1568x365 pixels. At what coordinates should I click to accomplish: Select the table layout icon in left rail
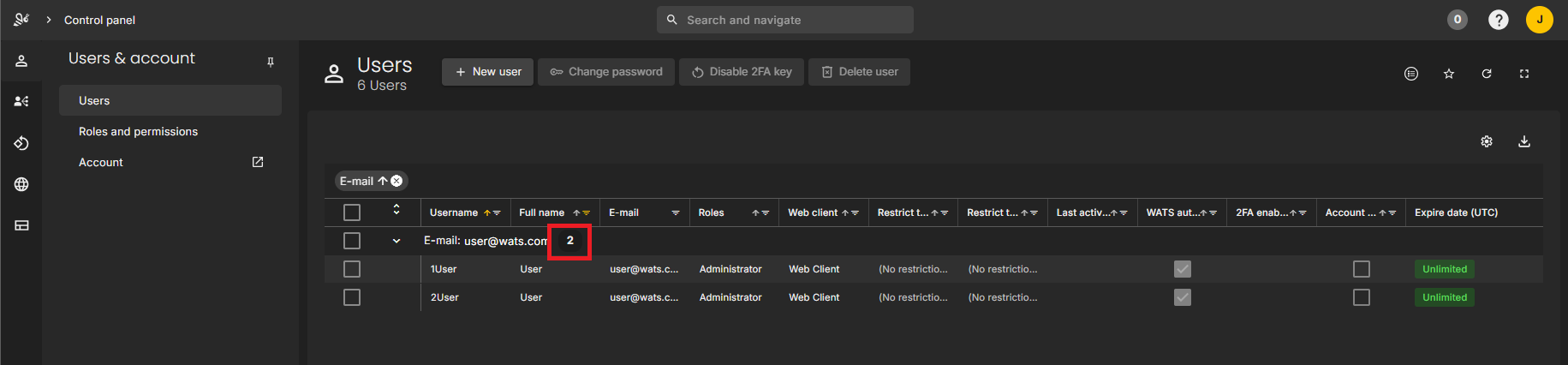21,225
